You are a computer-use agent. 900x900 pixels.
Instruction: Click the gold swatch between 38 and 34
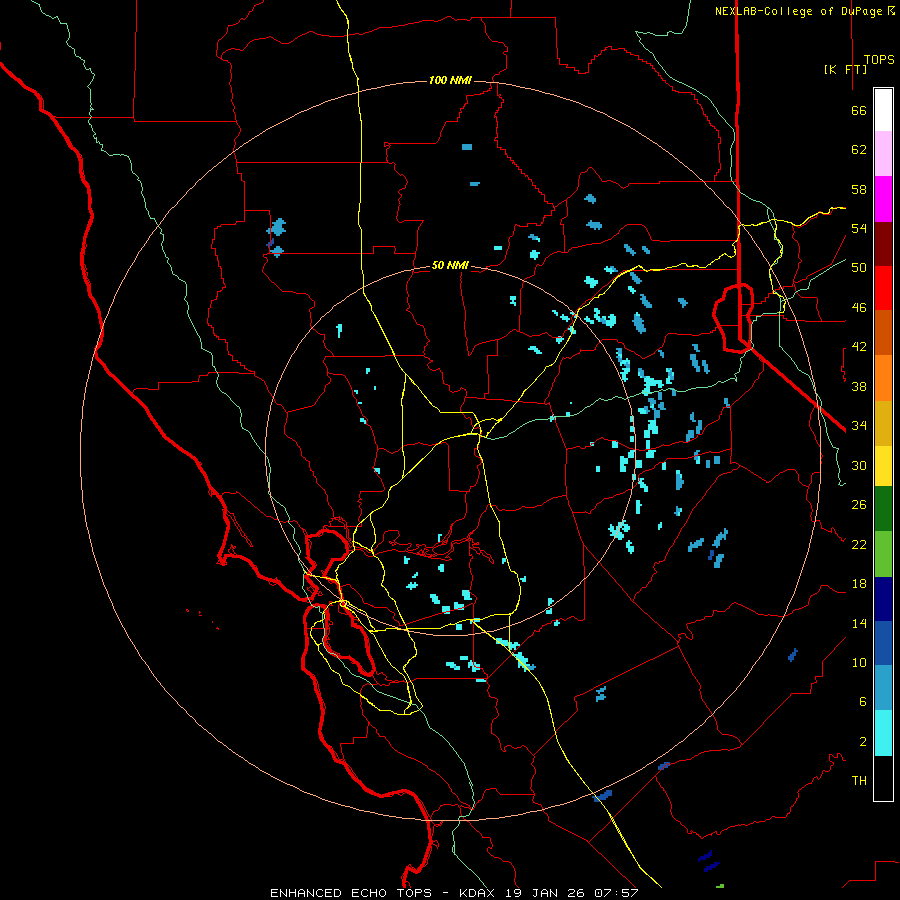pos(883,423)
